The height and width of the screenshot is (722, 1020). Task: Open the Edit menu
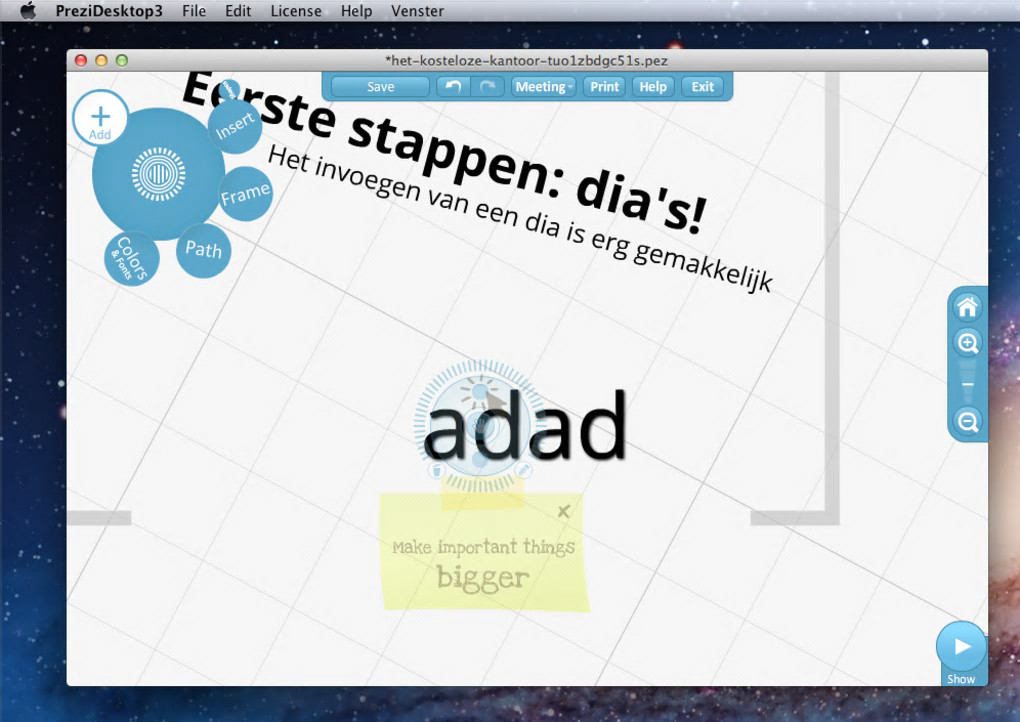pos(238,11)
